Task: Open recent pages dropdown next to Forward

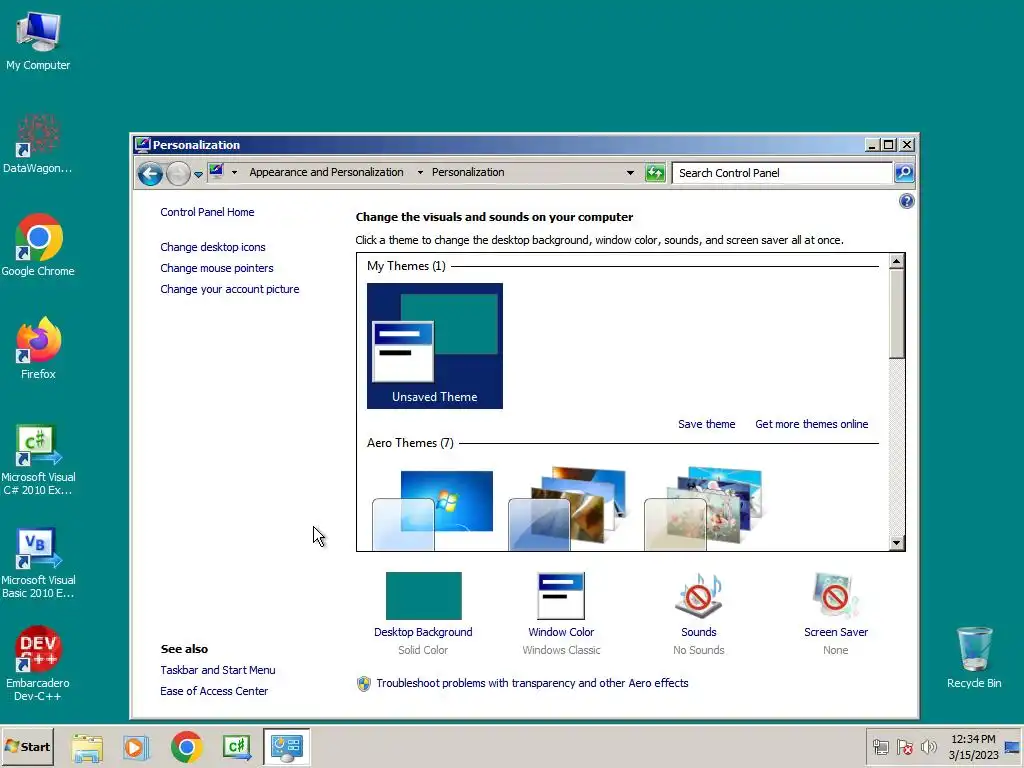Action: (198, 174)
